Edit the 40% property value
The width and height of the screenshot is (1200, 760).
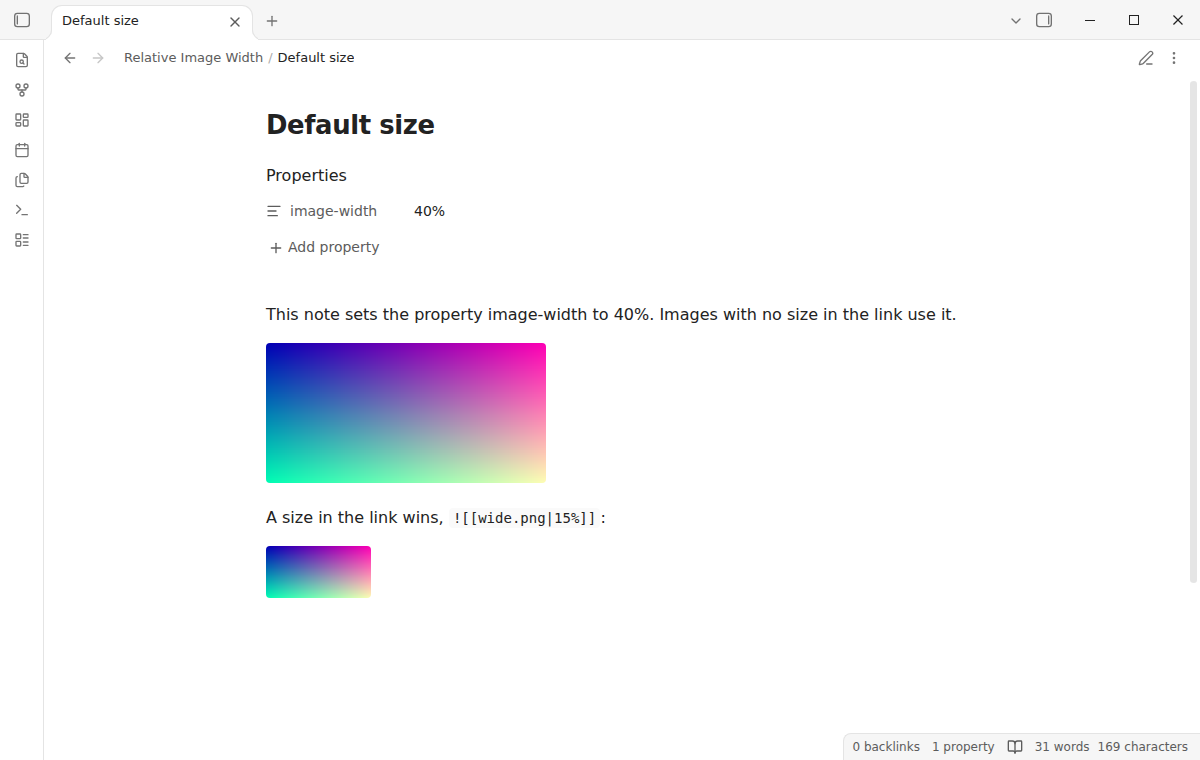(x=429, y=211)
